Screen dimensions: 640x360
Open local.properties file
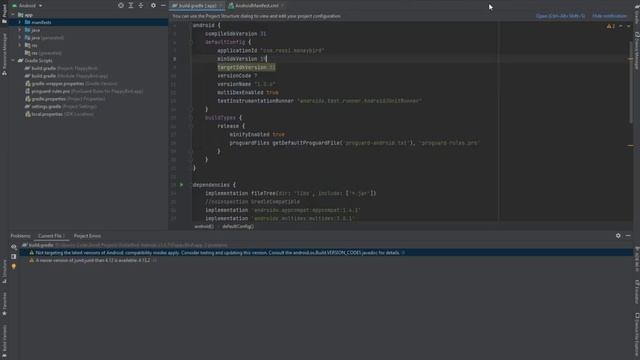pyautogui.click(x=59, y=114)
